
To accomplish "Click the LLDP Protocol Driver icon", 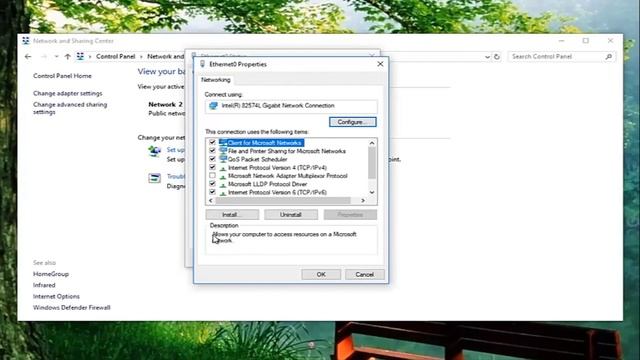I will pyautogui.click(x=223, y=184).
